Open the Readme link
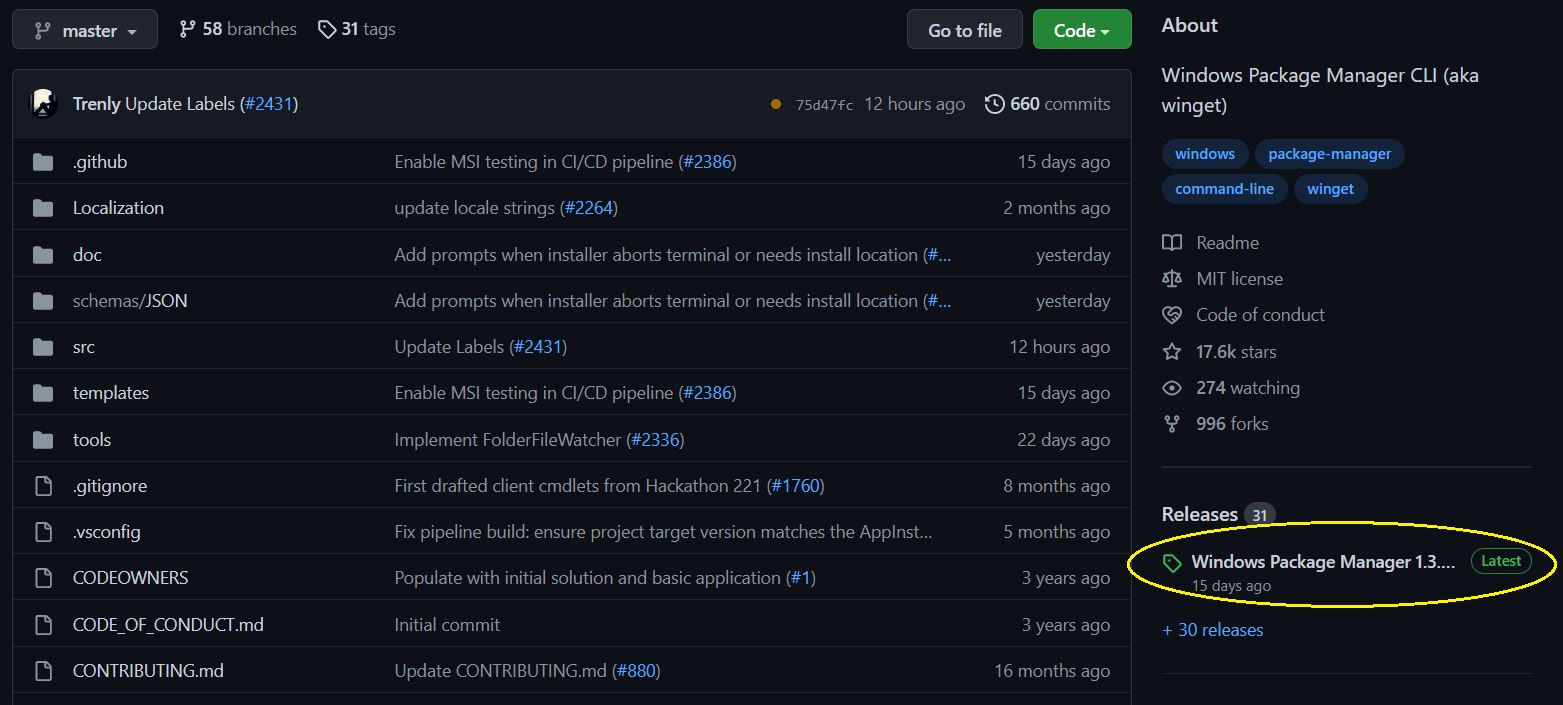1563x705 pixels. (1227, 243)
